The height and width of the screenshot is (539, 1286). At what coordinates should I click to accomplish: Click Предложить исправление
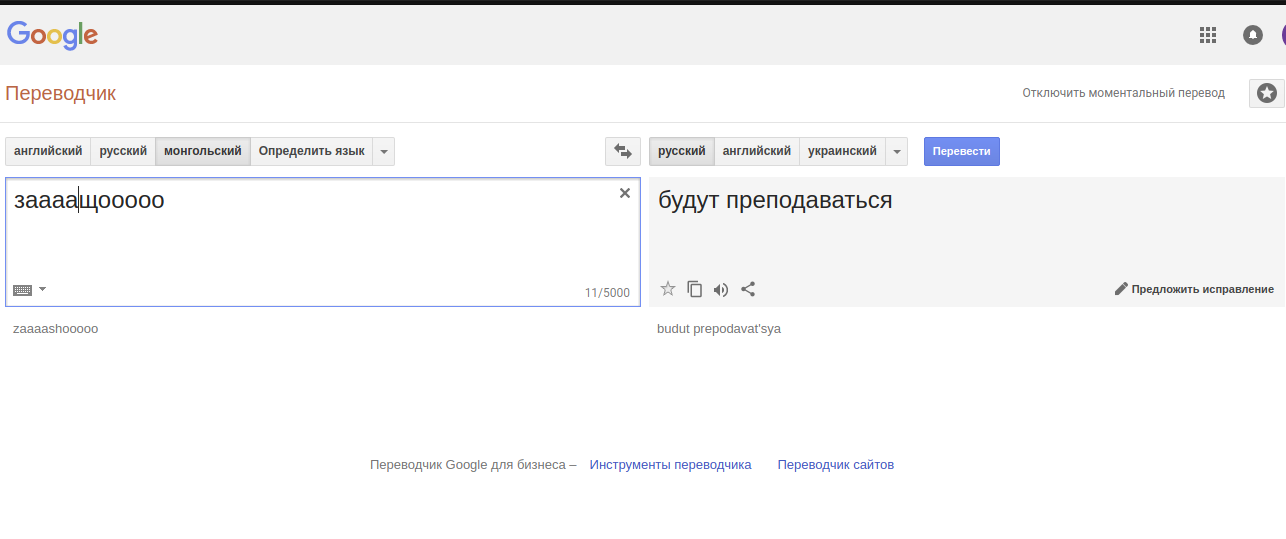coord(1194,289)
